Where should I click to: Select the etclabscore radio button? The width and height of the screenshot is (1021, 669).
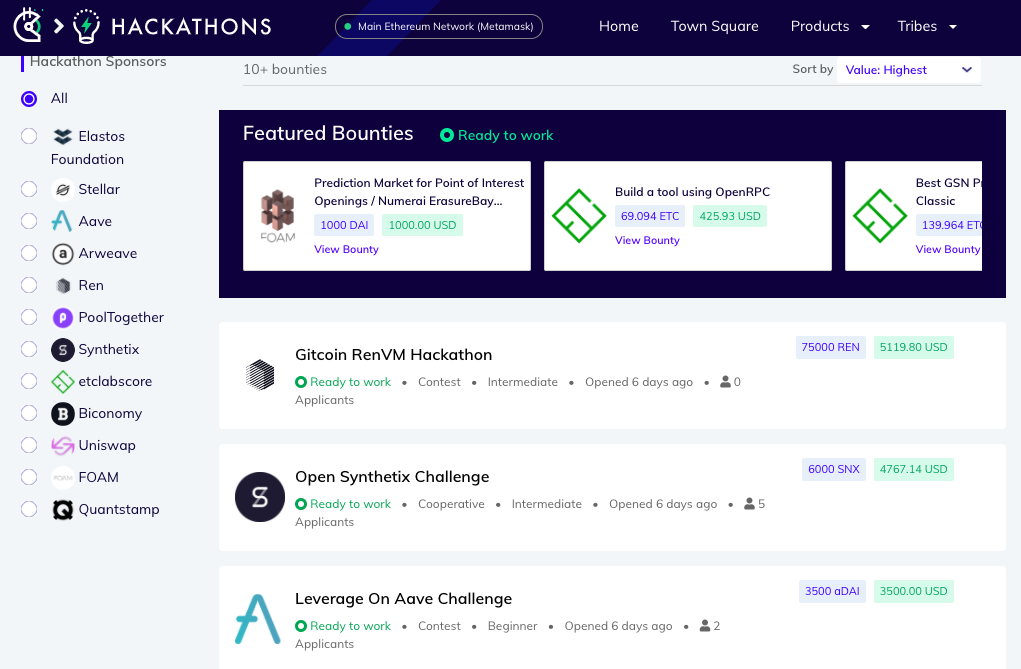click(29, 382)
